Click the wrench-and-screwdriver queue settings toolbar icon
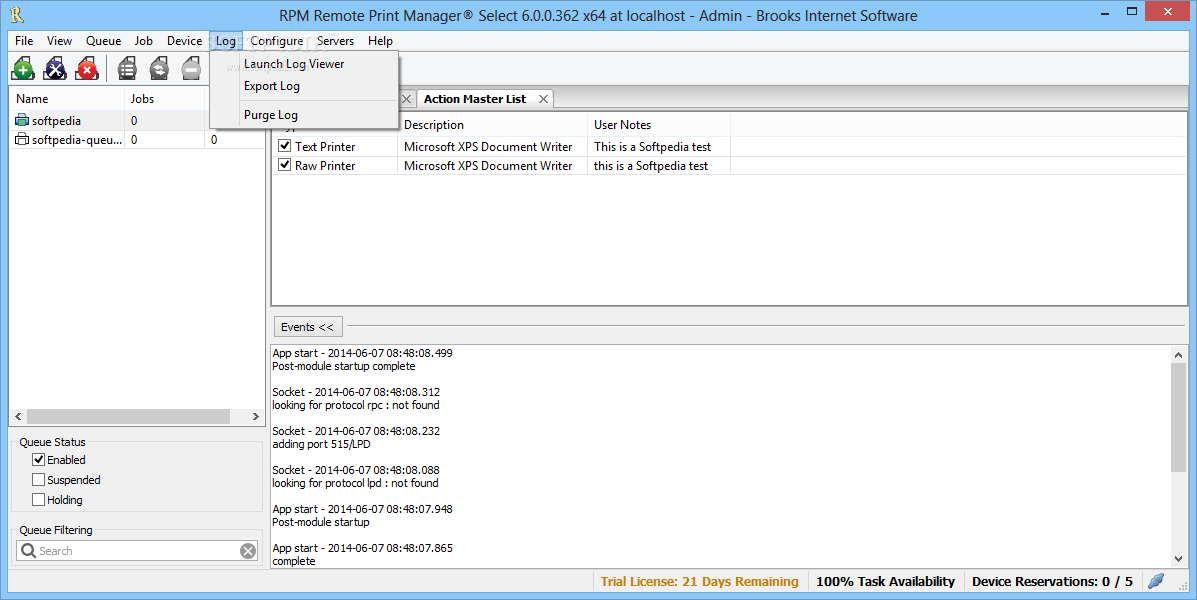Screen dimensions: 1197x600 55,69
